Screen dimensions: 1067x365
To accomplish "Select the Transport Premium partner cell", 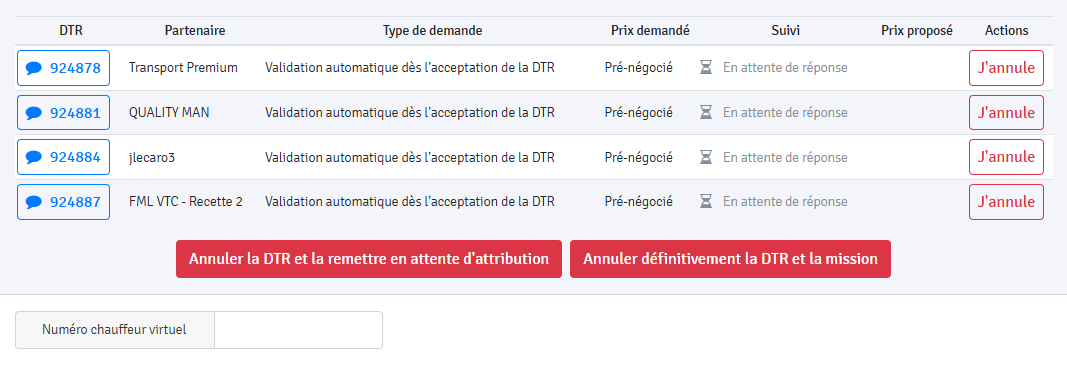I will 183,67.
